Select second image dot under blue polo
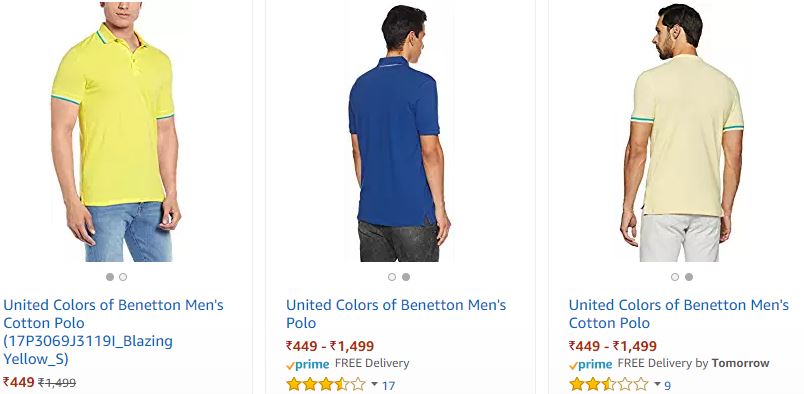Viewport: 804px width, 394px height. tap(406, 277)
